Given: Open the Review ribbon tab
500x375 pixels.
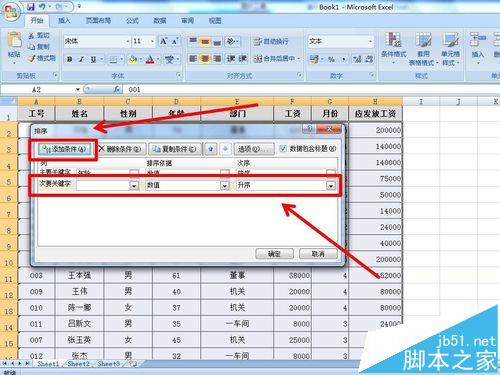Looking at the screenshot, I should (x=187, y=21).
